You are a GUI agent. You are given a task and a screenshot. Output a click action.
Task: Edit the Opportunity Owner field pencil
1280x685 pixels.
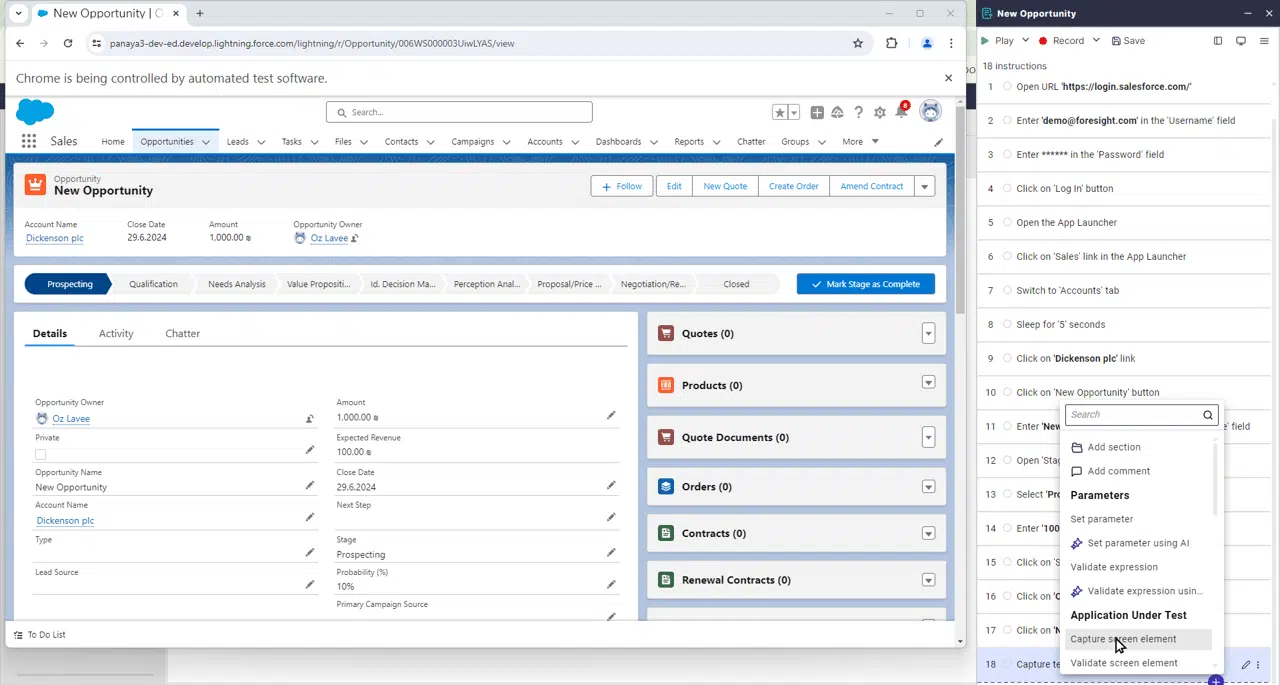click(x=310, y=419)
